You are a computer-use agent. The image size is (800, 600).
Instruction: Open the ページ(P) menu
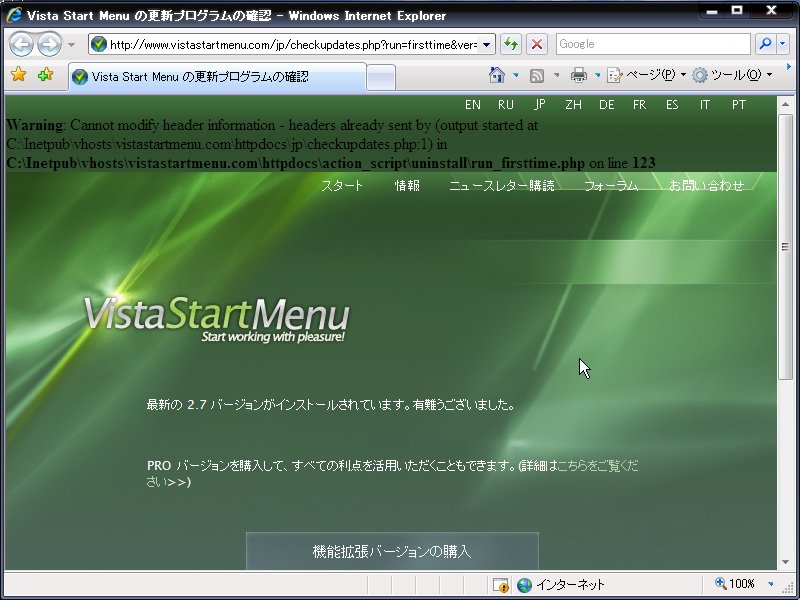click(646, 76)
